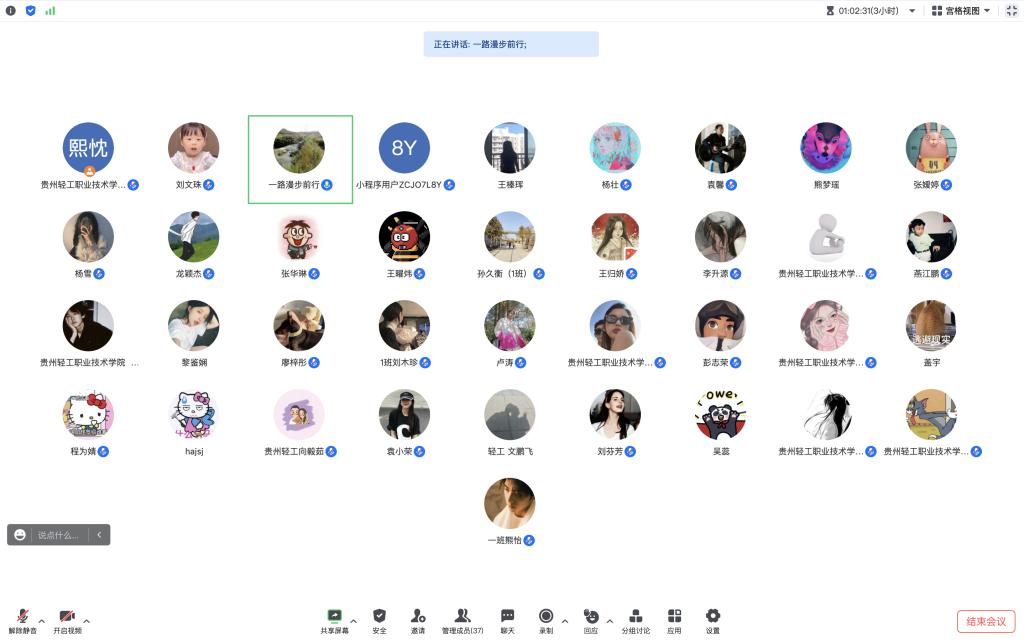The width and height of the screenshot is (1024, 640).
Task: Click the 说点什么... chat input box
Action: tap(58, 535)
